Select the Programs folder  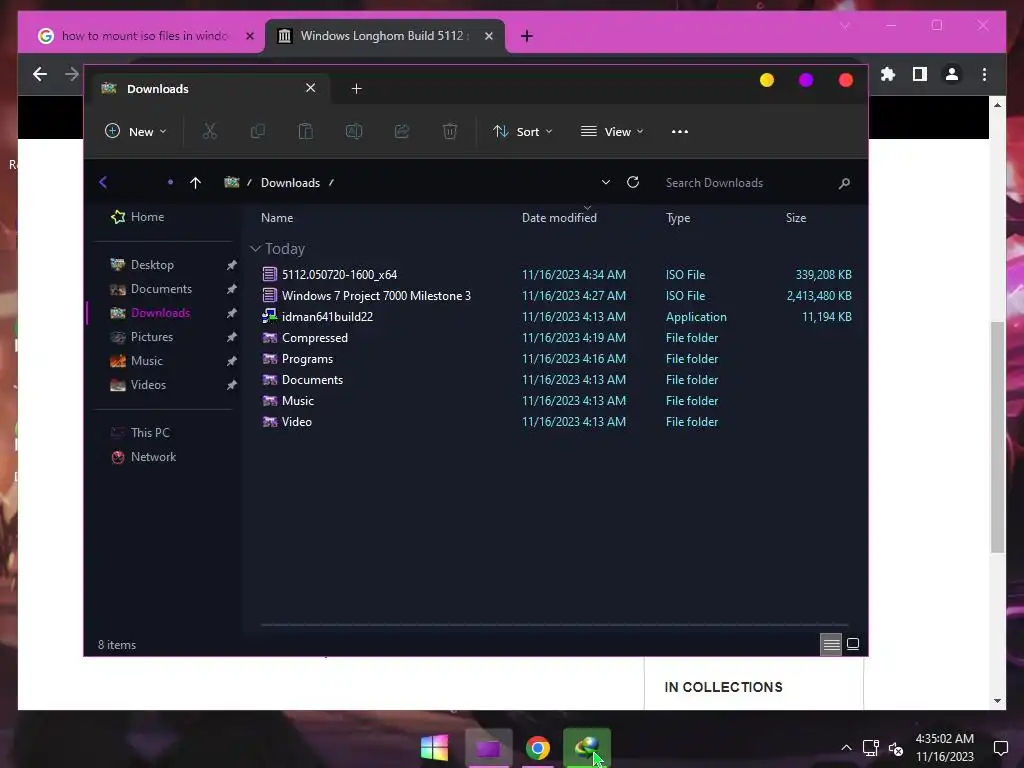pyautogui.click(x=557, y=359)
